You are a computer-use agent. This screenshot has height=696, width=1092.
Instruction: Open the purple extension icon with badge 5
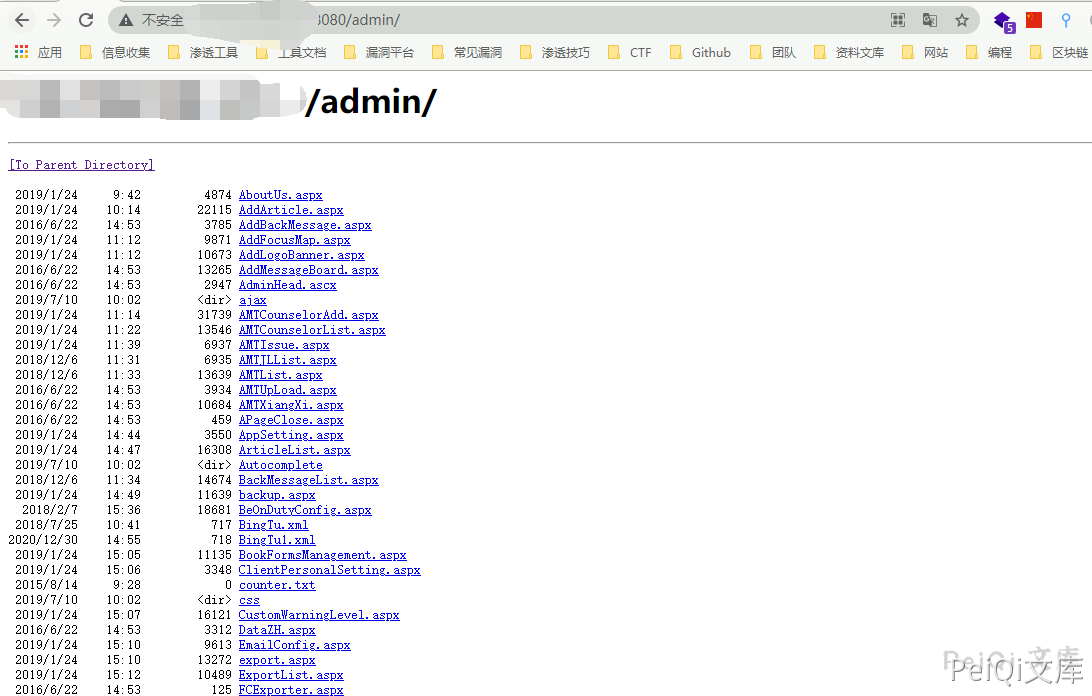click(1003, 20)
